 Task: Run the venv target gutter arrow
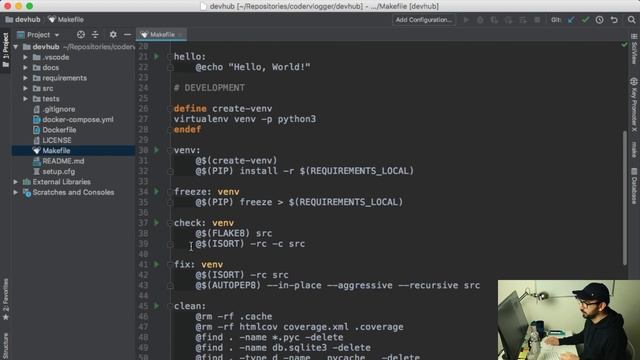(156, 150)
